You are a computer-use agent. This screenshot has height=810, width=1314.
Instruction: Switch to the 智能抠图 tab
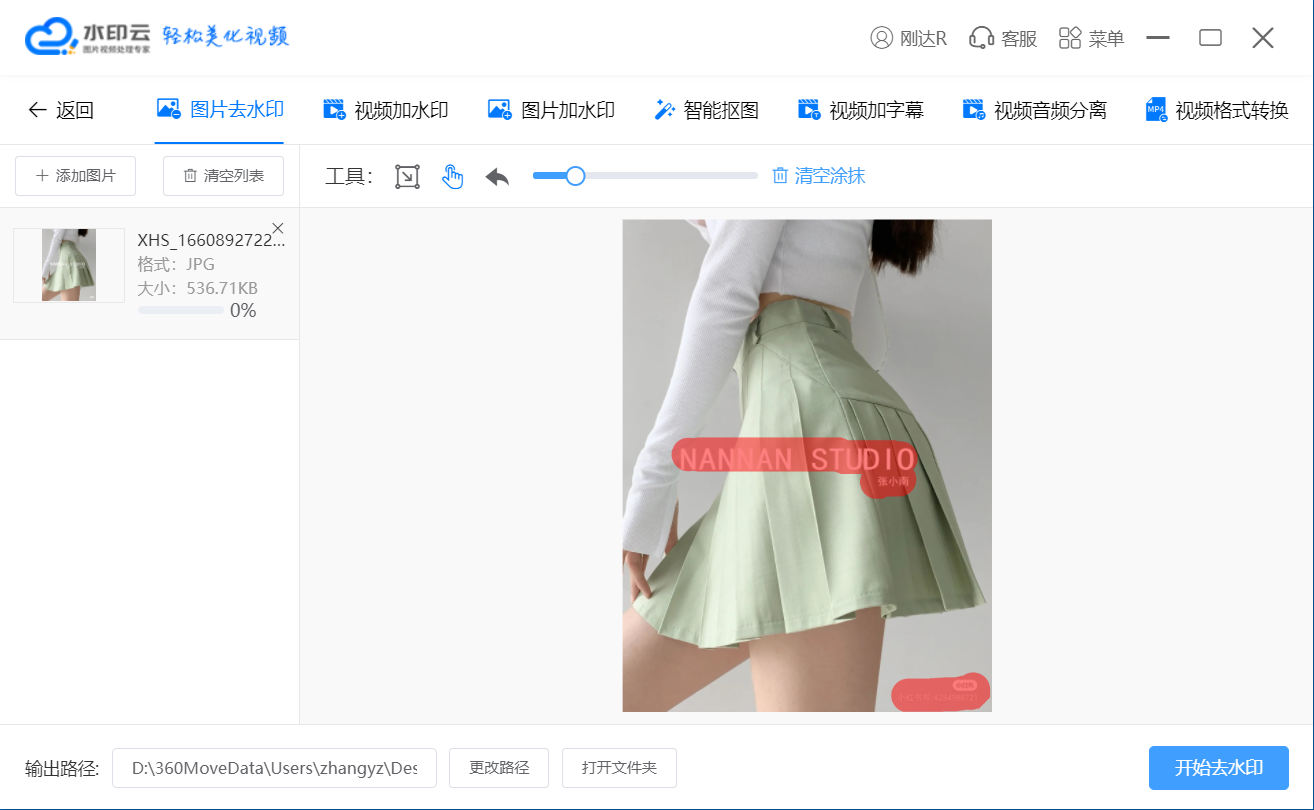tap(706, 110)
